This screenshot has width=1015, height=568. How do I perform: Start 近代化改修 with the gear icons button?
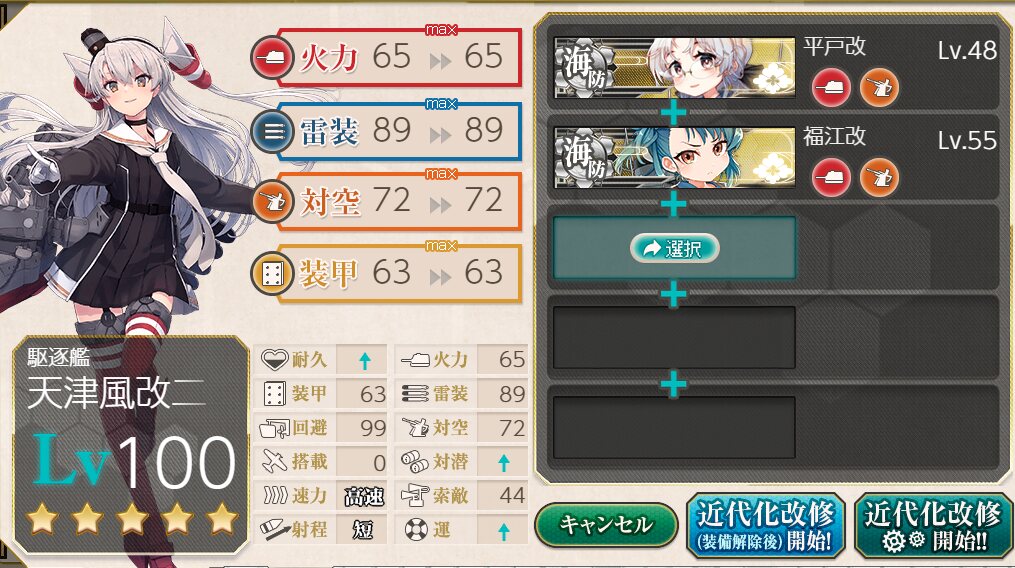coord(933,525)
